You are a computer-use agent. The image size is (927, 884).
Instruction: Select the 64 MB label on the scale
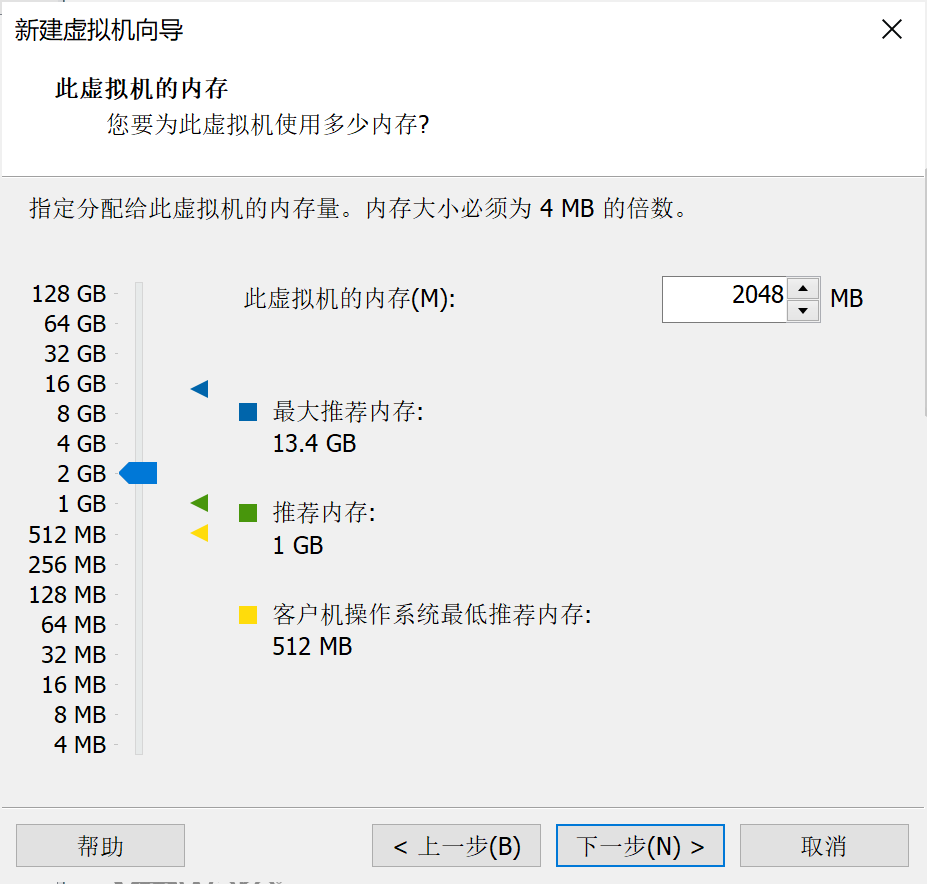pos(74,624)
